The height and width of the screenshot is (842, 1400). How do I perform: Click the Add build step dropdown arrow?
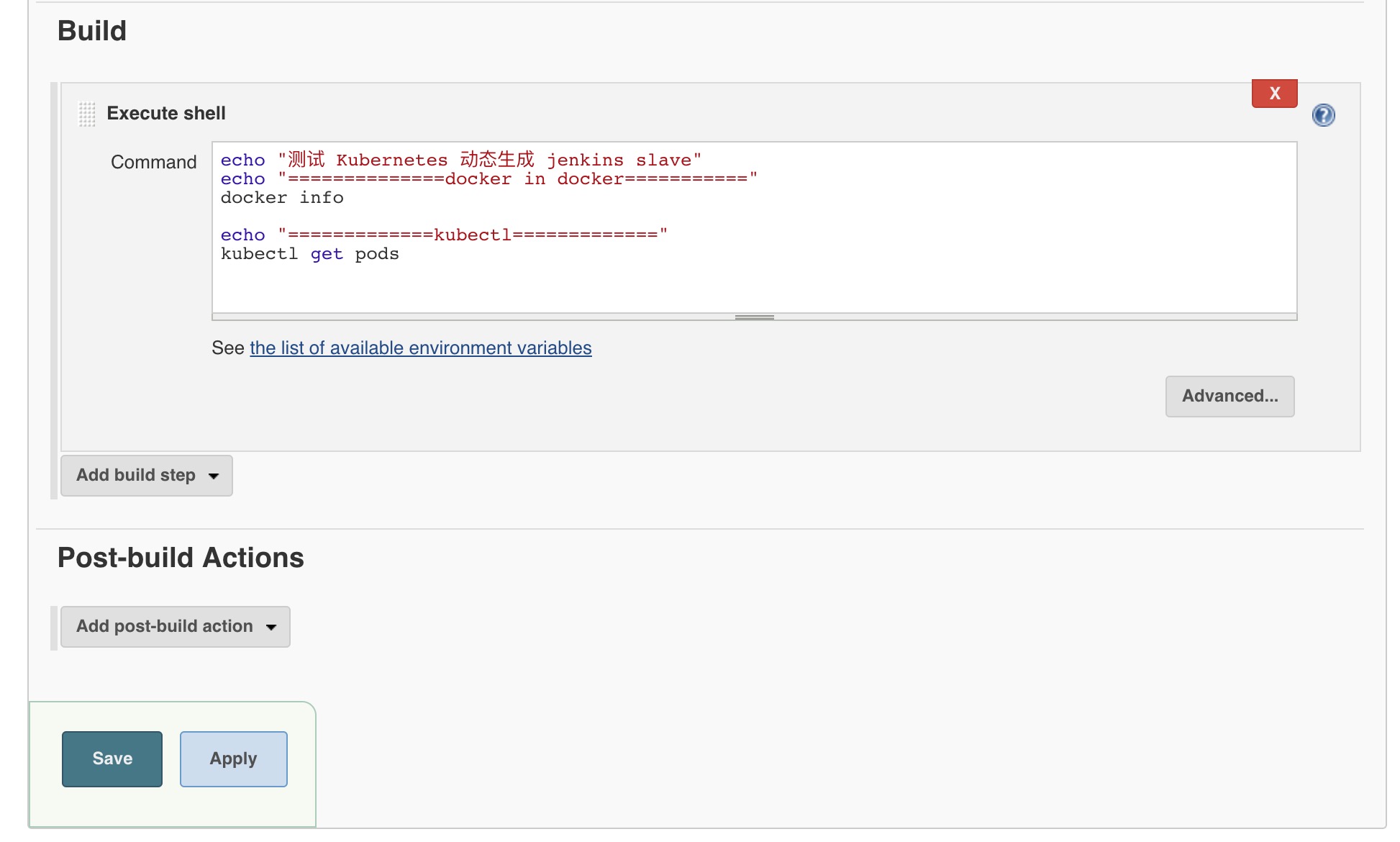tap(214, 474)
